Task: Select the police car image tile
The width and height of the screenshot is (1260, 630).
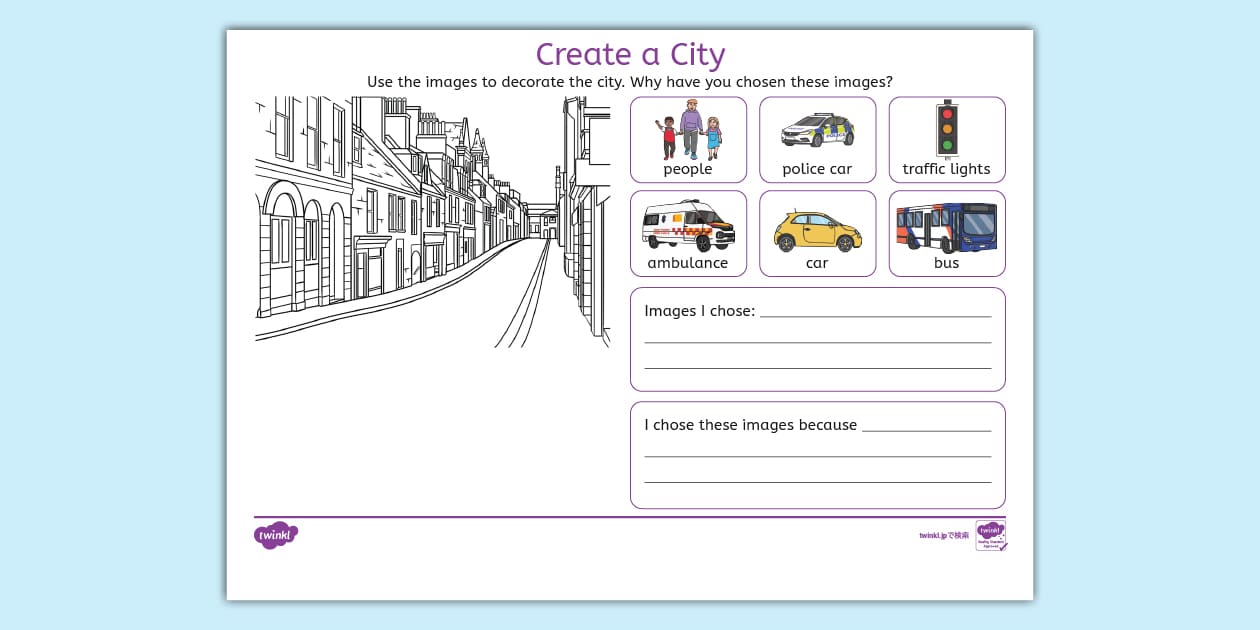Action: 817,138
